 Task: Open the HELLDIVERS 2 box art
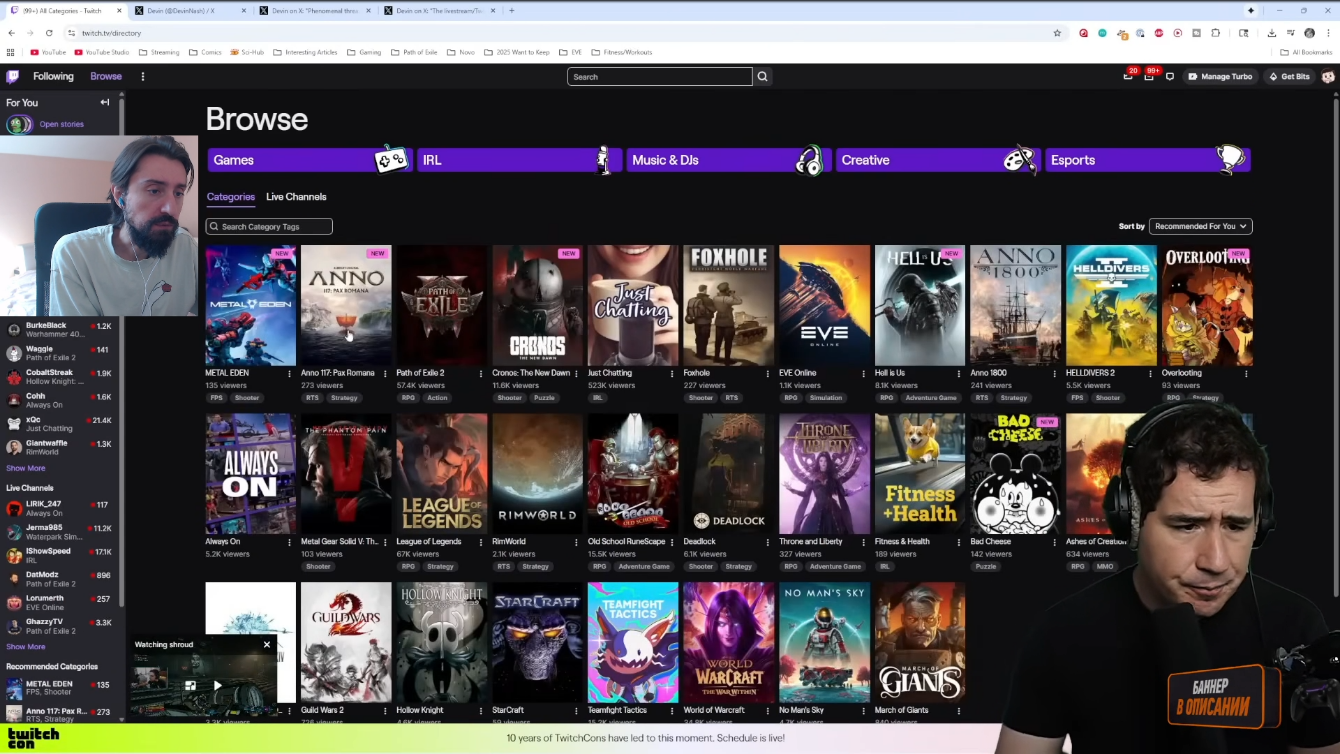tap(1111, 305)
